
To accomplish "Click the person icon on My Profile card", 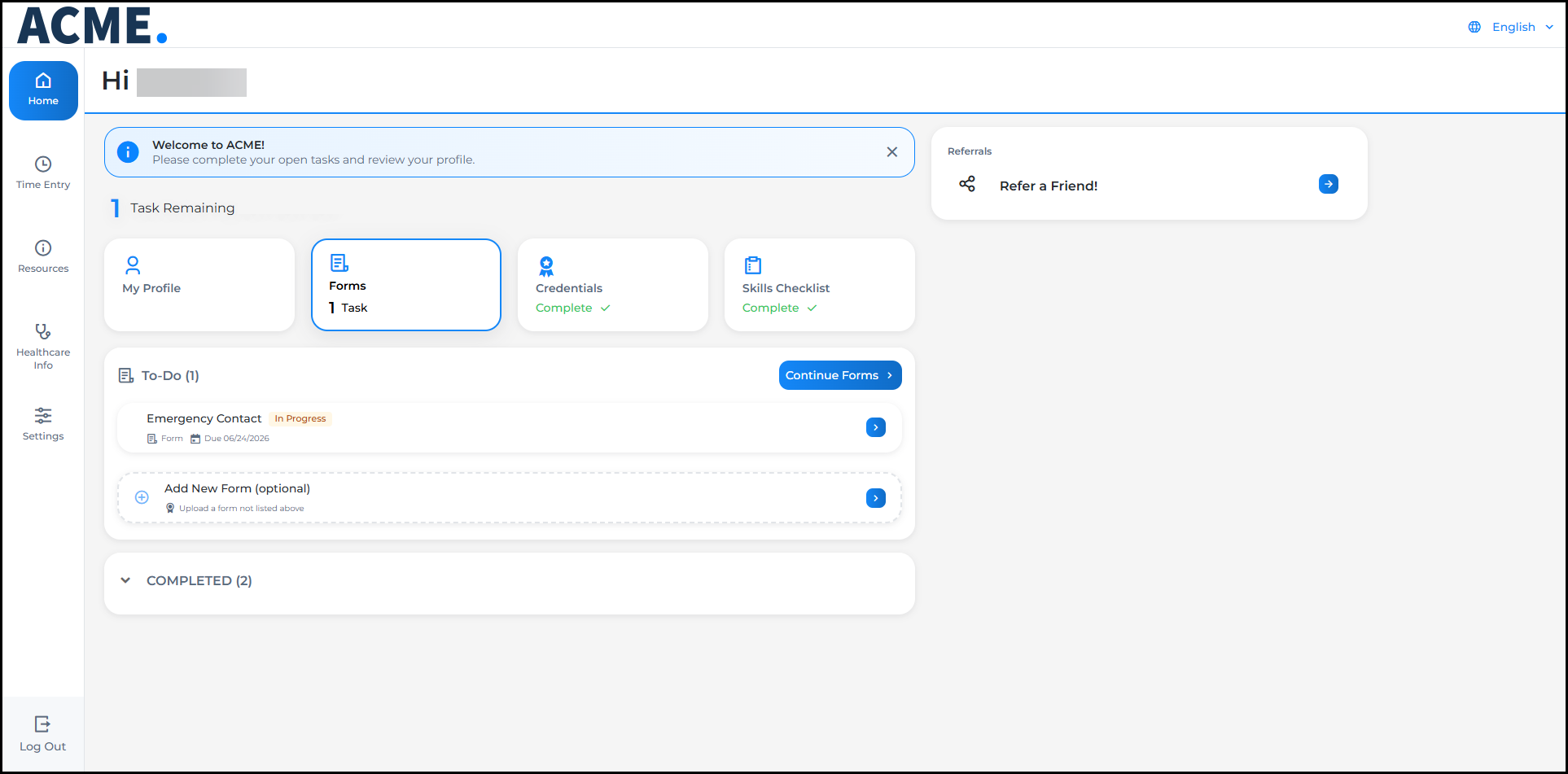I will point(133,265).
